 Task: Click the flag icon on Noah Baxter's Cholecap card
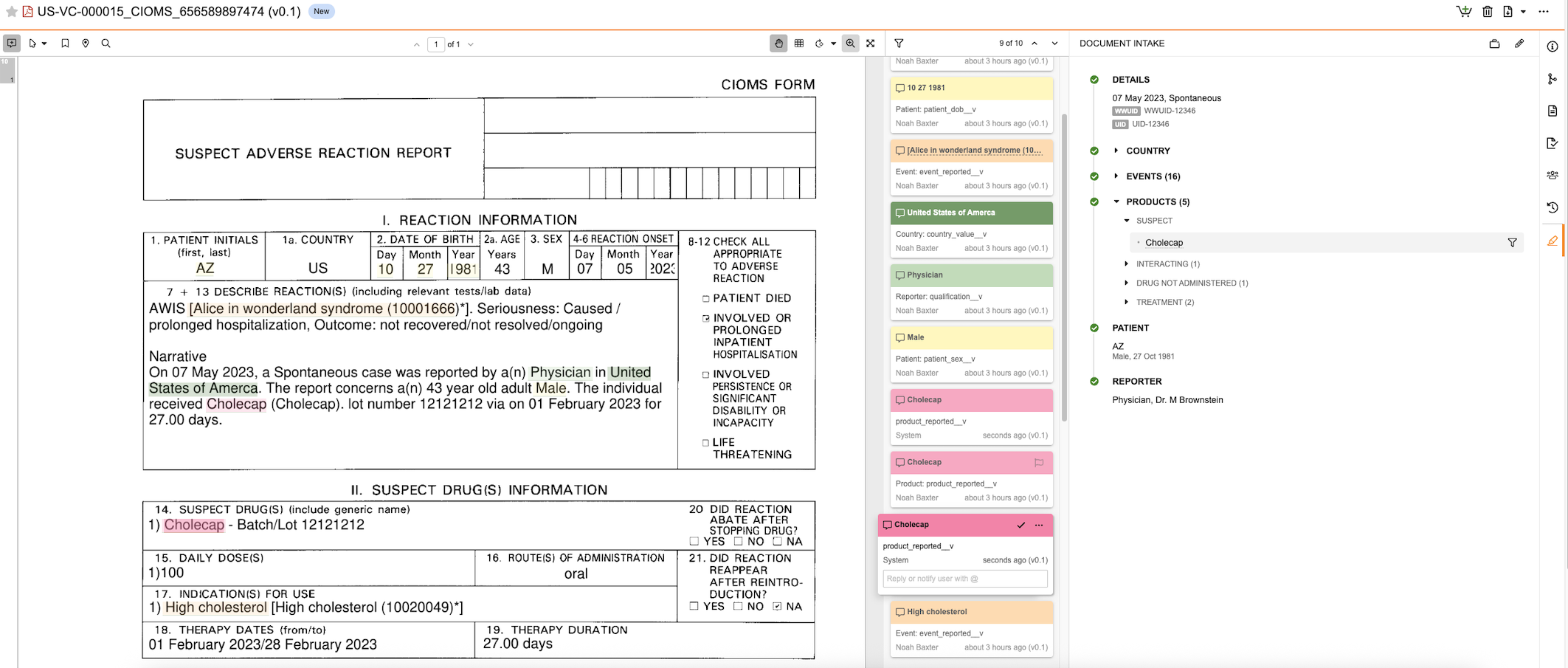(x=1038, y=463)
